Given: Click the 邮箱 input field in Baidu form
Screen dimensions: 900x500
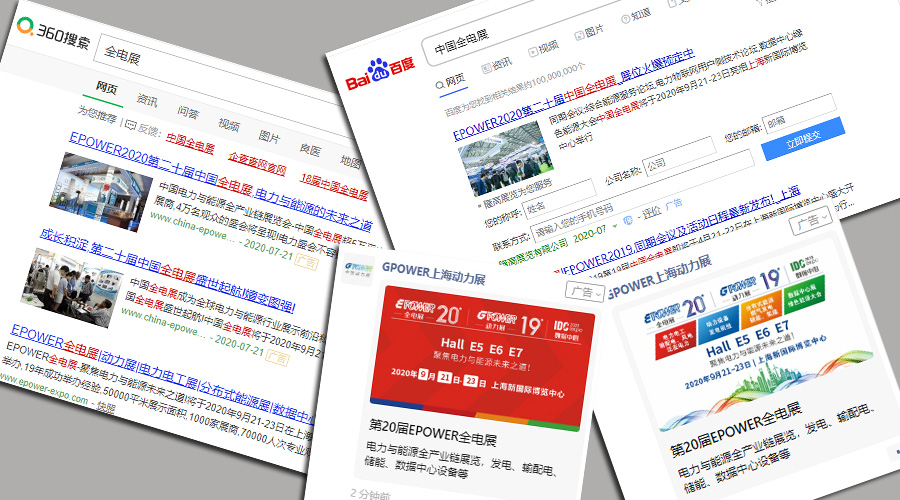Looking at the screenshot, I should click(x=798, y=113).
